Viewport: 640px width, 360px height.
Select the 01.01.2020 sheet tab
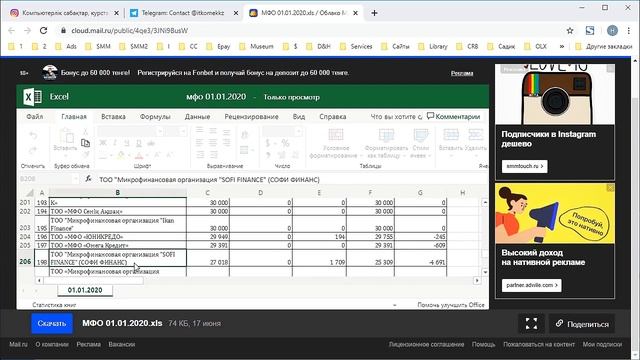point(85,290)
